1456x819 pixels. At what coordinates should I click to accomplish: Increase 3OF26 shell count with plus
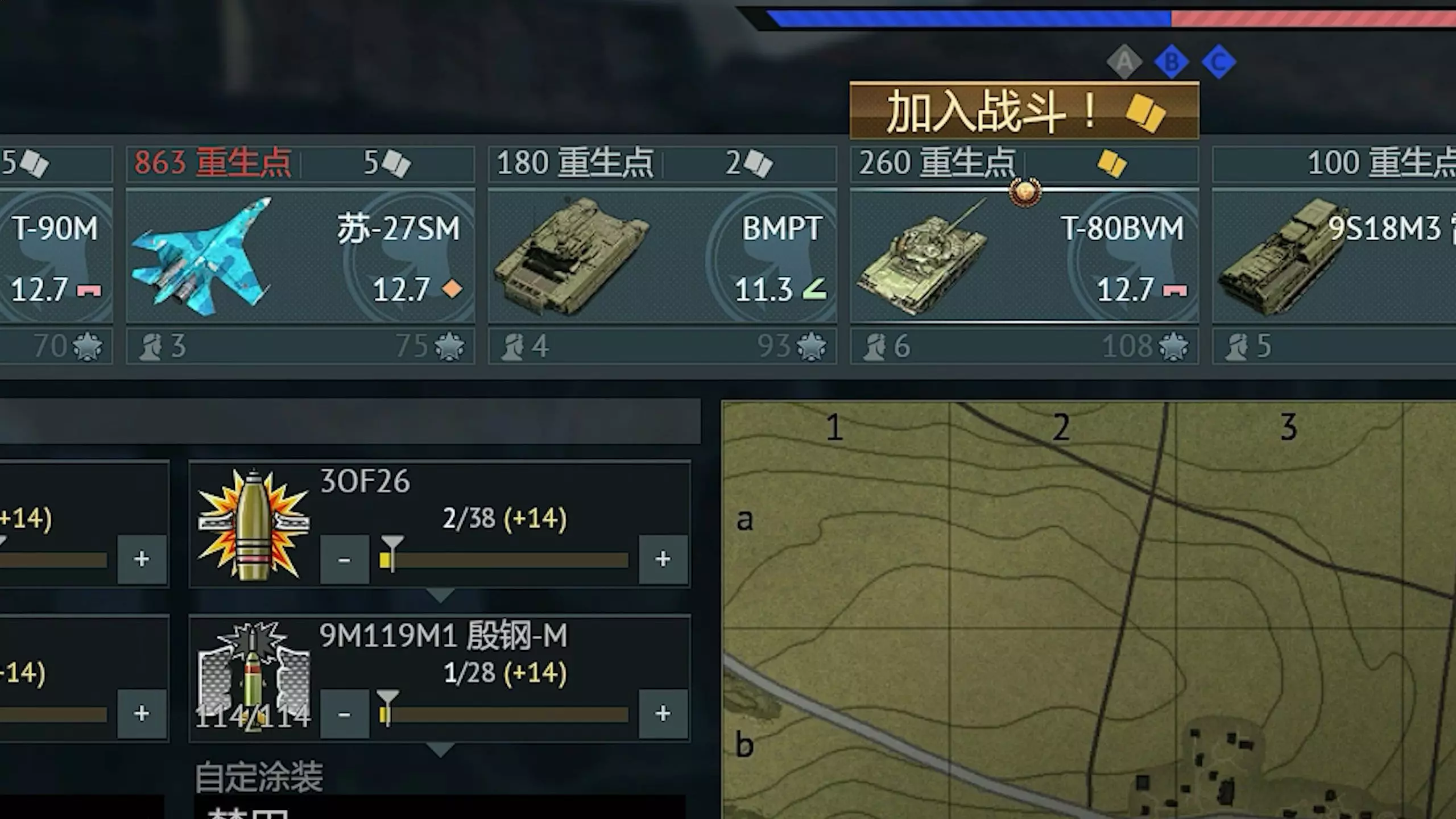pyautogui.click(x=663, y=559)
